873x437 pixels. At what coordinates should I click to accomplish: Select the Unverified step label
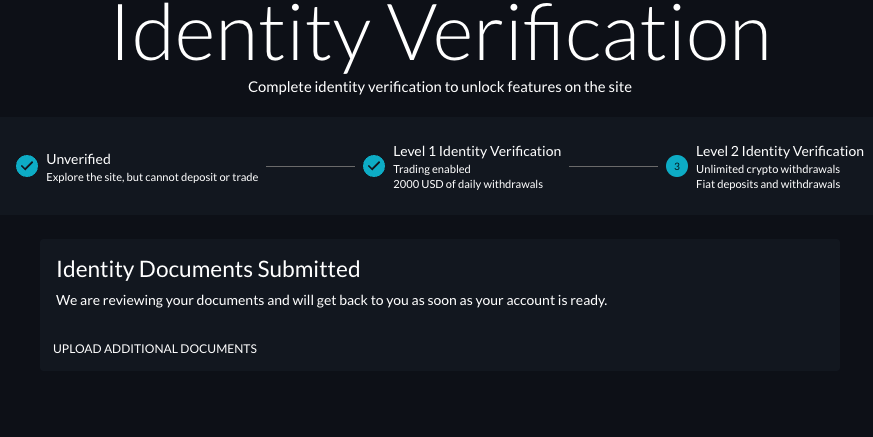point(79,159)
